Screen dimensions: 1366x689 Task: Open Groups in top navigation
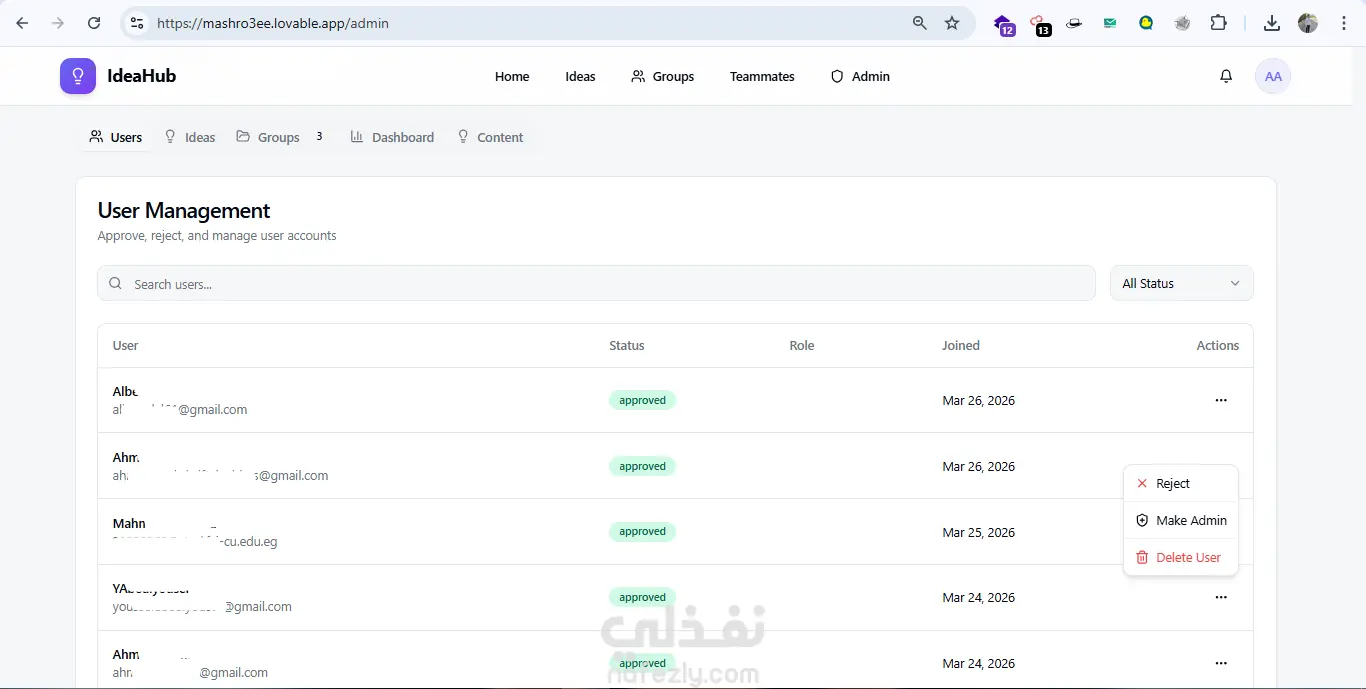click(662, 76)
